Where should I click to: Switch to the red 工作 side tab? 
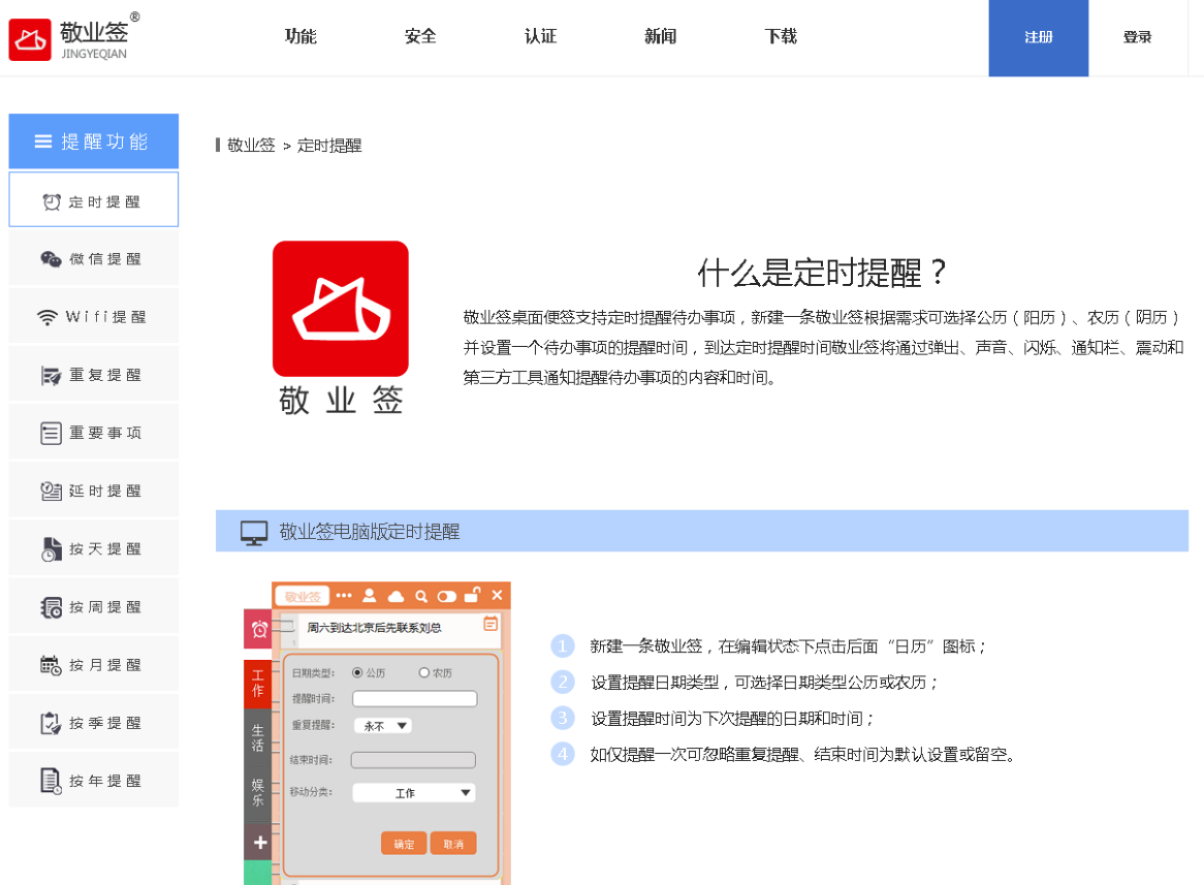[x=258, y=684]
